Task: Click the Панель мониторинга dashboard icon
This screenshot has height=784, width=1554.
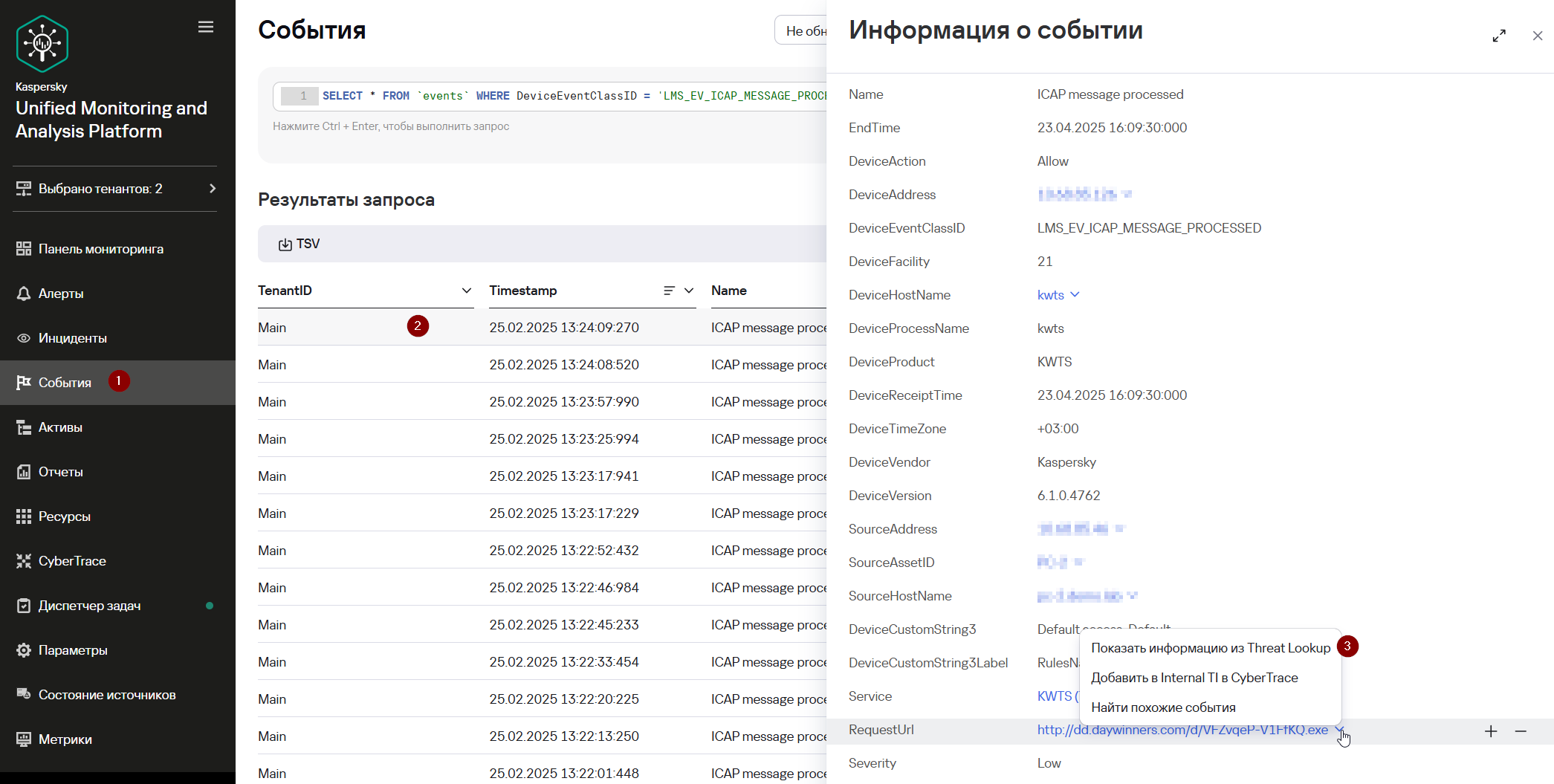Action: (x=24, y=249)
